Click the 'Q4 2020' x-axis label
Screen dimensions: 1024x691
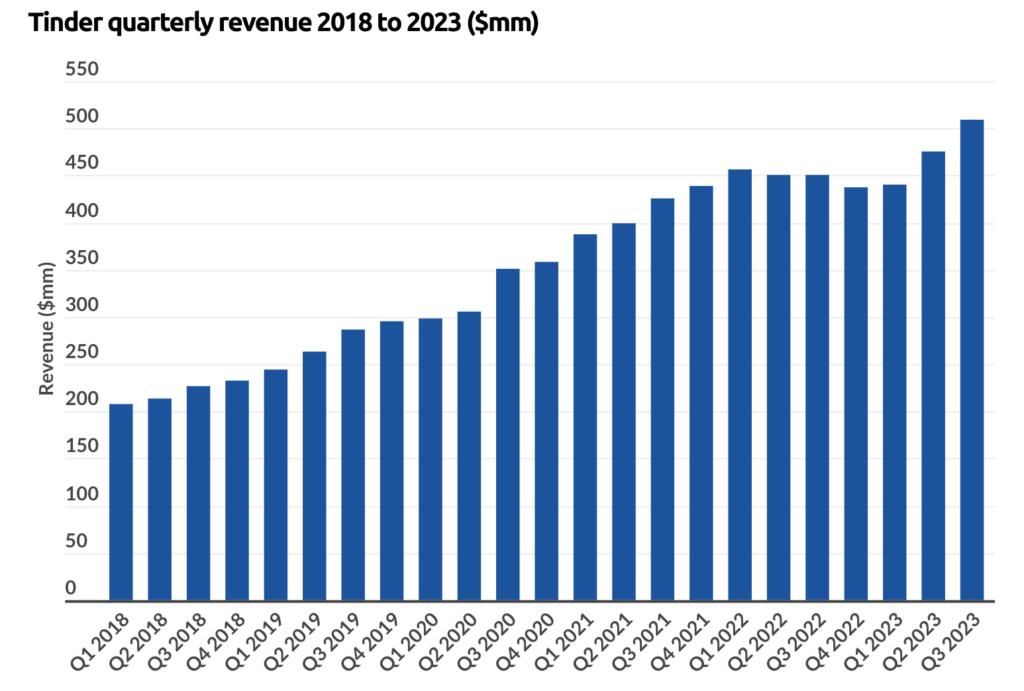526,642
